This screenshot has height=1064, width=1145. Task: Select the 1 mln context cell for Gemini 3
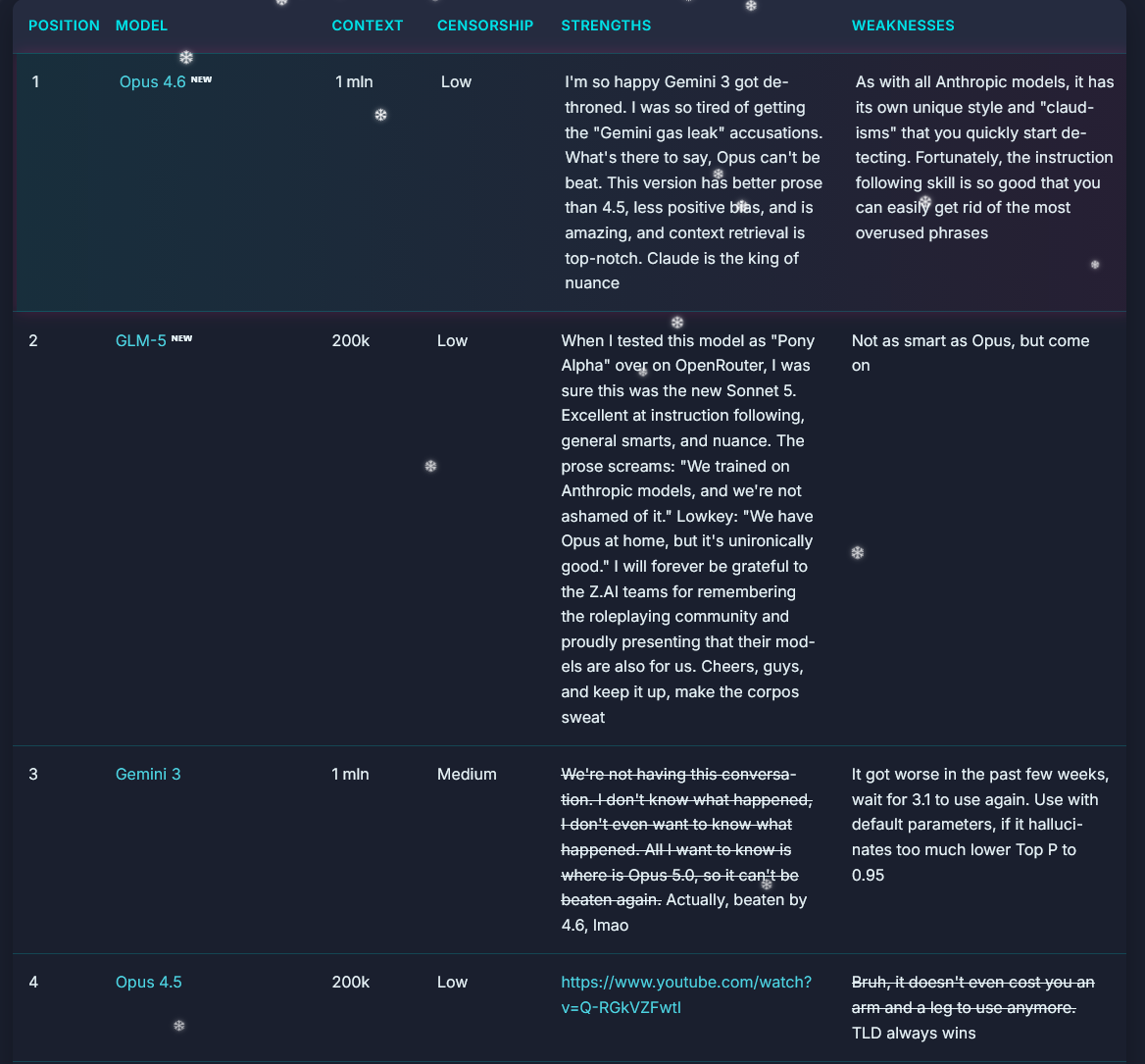click(x=351, y=774)
